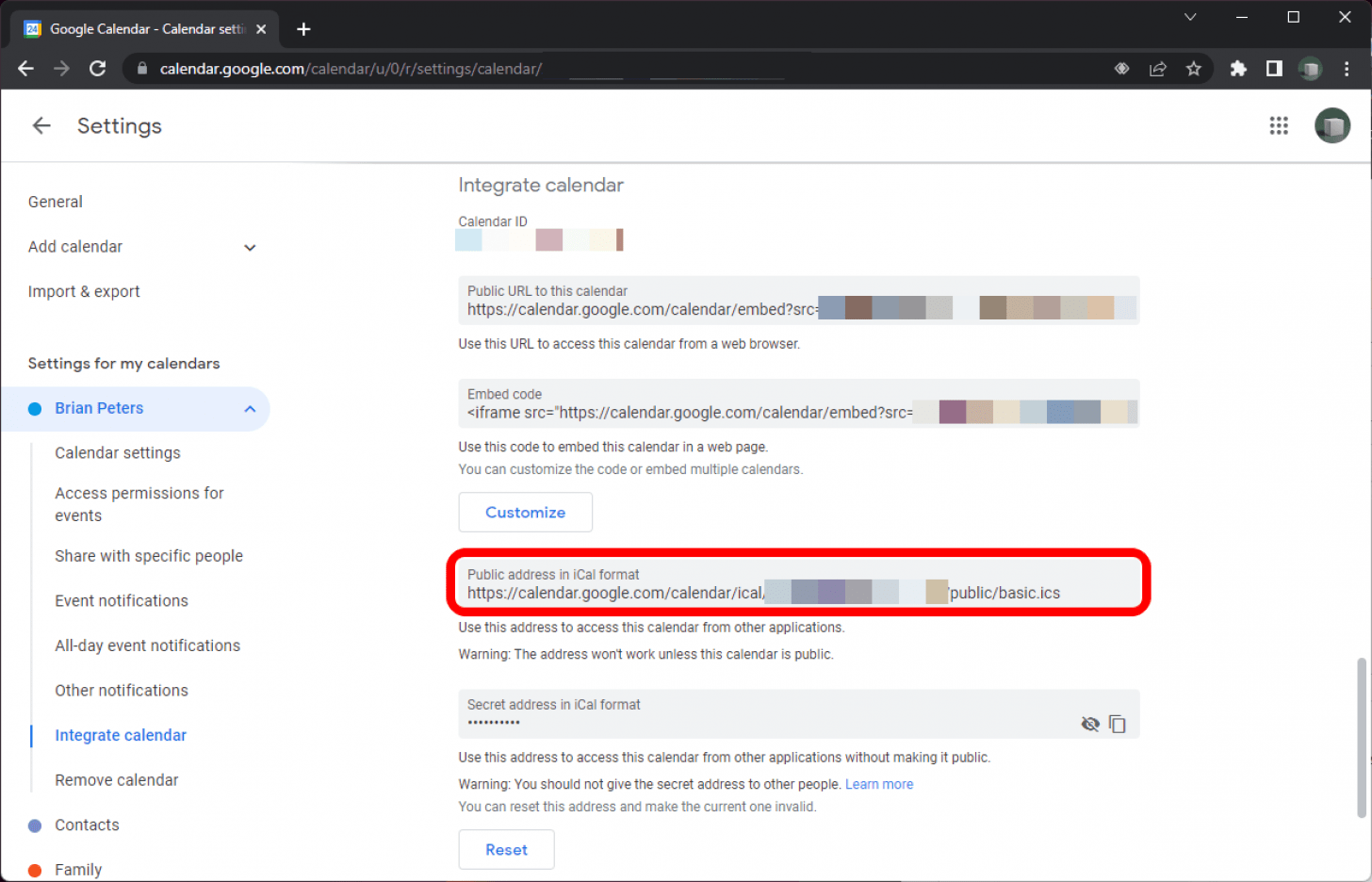
Task: Click the Embed code field
Action: tap(799, 403)
